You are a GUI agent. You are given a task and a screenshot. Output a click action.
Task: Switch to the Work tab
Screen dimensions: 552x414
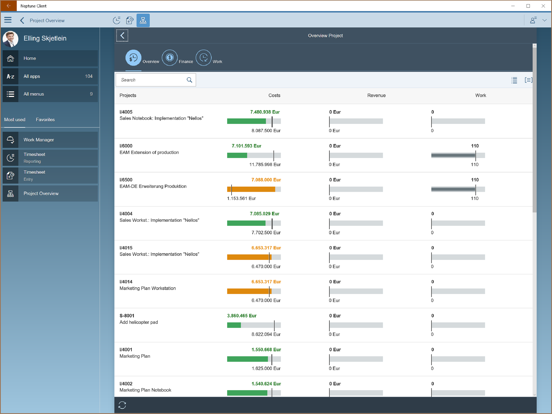click(x=203, y=58)
